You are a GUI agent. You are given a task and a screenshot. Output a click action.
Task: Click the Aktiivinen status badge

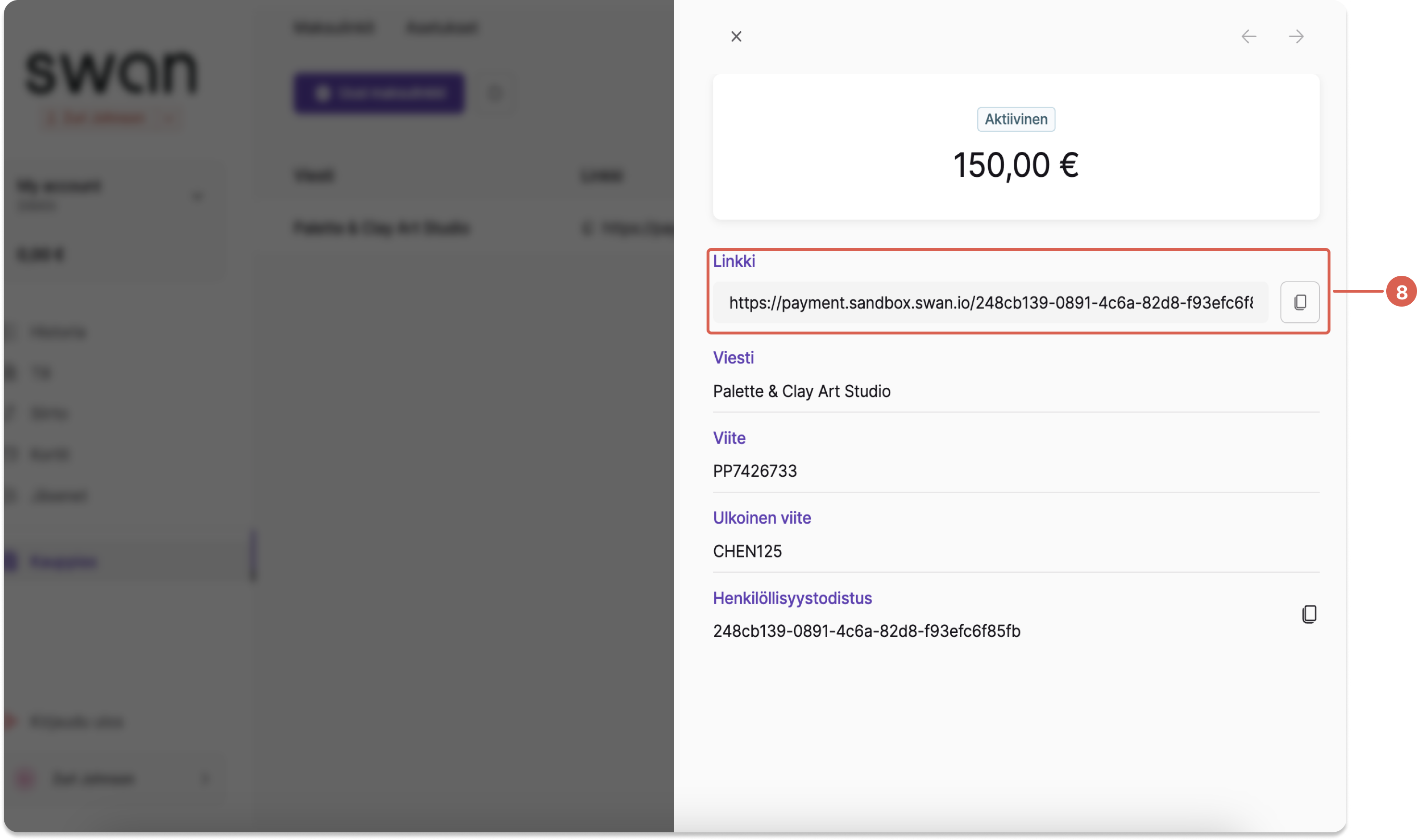tap(1016, 120)
